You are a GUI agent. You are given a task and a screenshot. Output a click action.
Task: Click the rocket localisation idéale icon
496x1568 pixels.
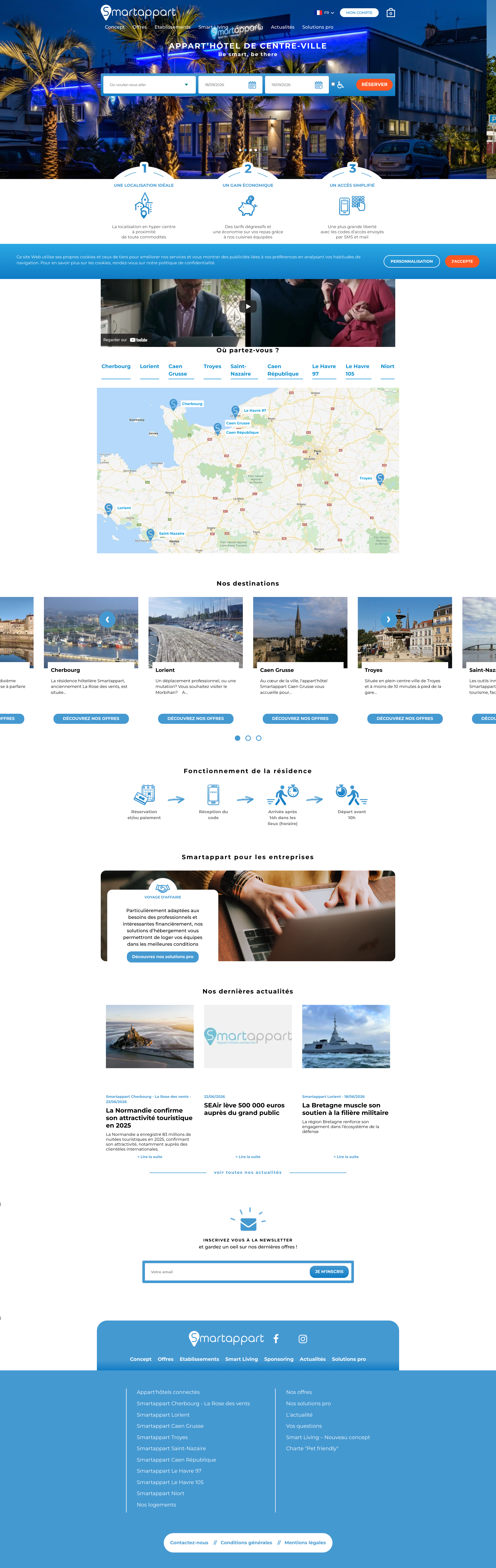pos(144,205)
